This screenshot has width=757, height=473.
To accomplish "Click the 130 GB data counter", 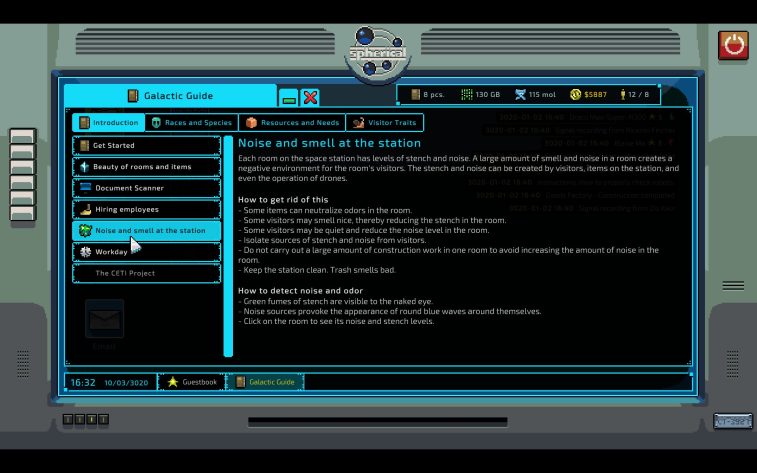I will [480, 95].
